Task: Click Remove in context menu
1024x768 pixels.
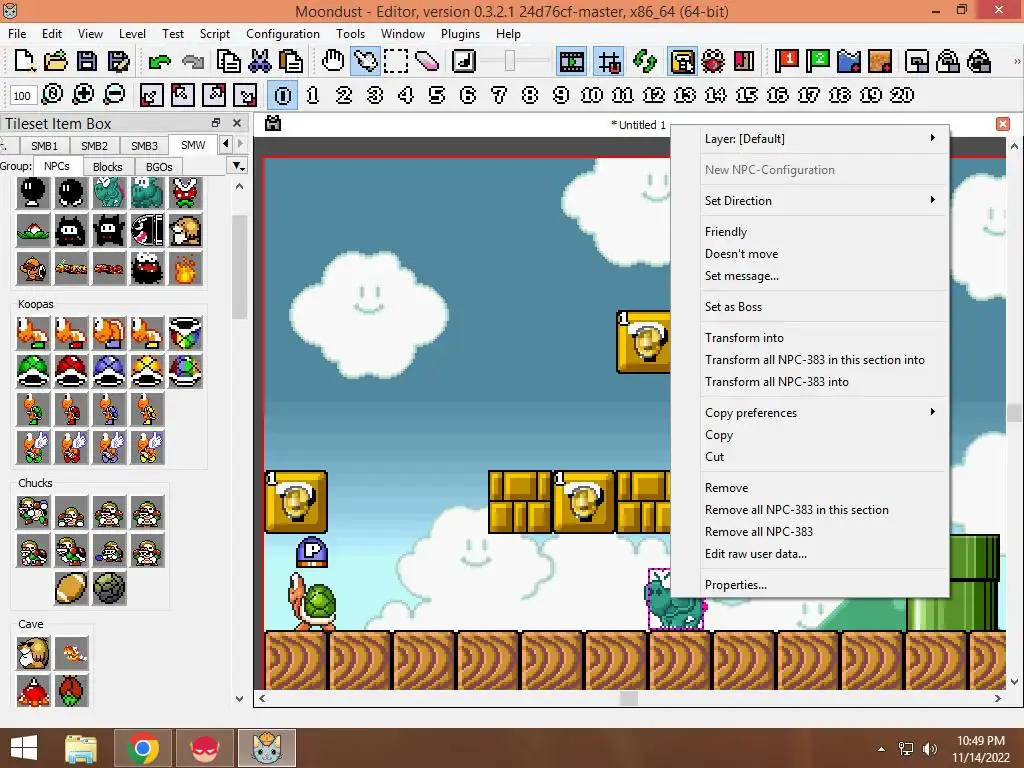Action: [x=820, y=488]
